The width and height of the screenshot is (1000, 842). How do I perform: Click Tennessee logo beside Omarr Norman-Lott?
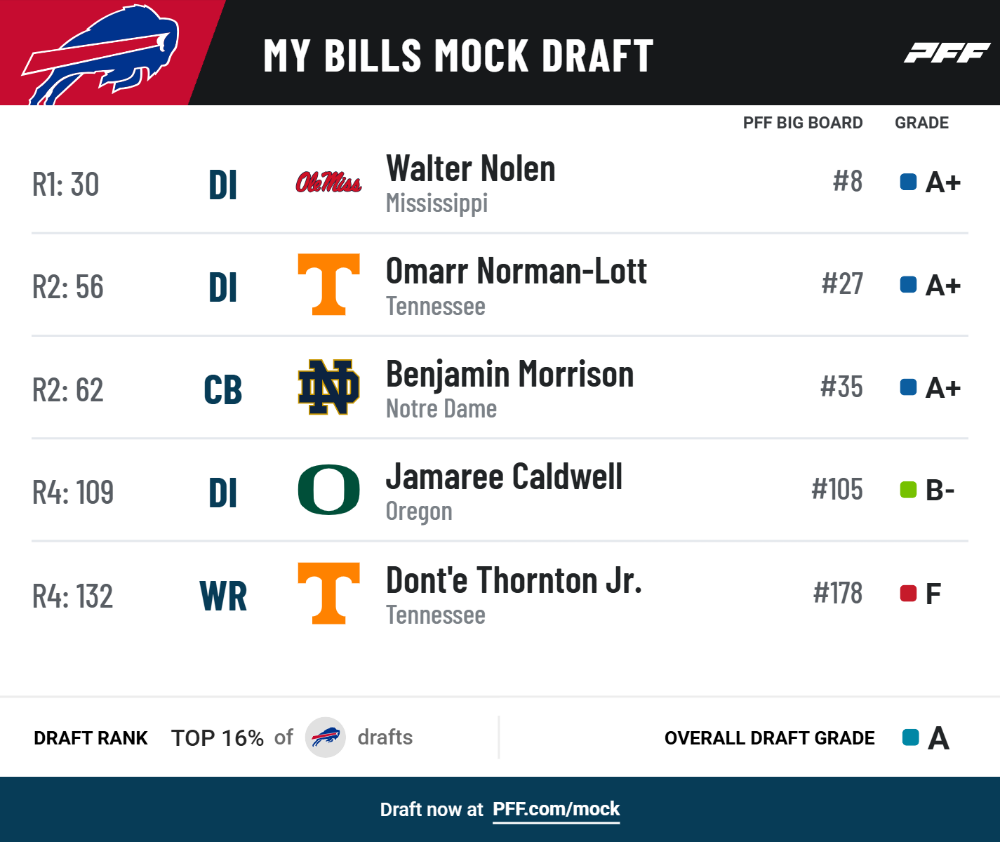(x=328, y=284)
